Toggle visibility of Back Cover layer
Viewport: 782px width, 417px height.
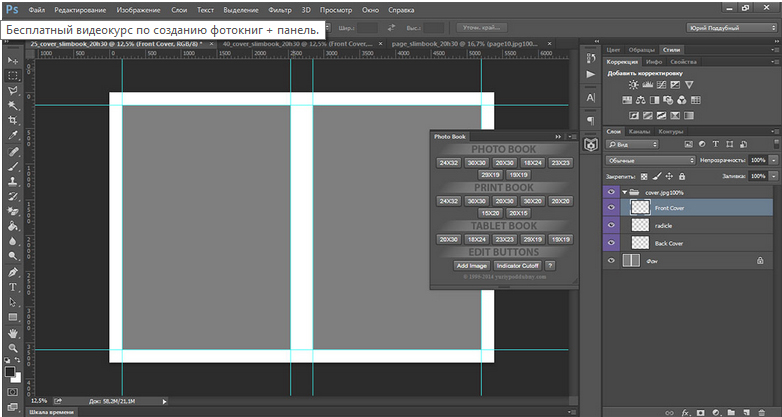pos(613,243)
